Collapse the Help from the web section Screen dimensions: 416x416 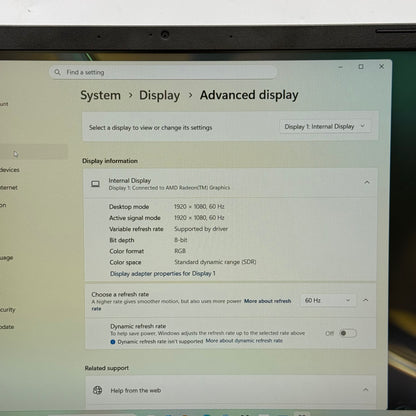(x=365, y=389)
